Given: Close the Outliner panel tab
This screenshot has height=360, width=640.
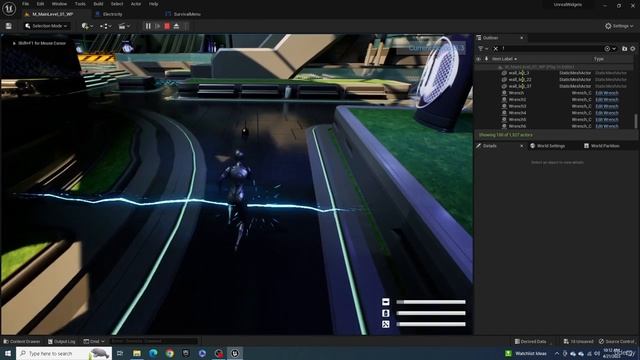Looking at the screenshot, I should point(521,38).
